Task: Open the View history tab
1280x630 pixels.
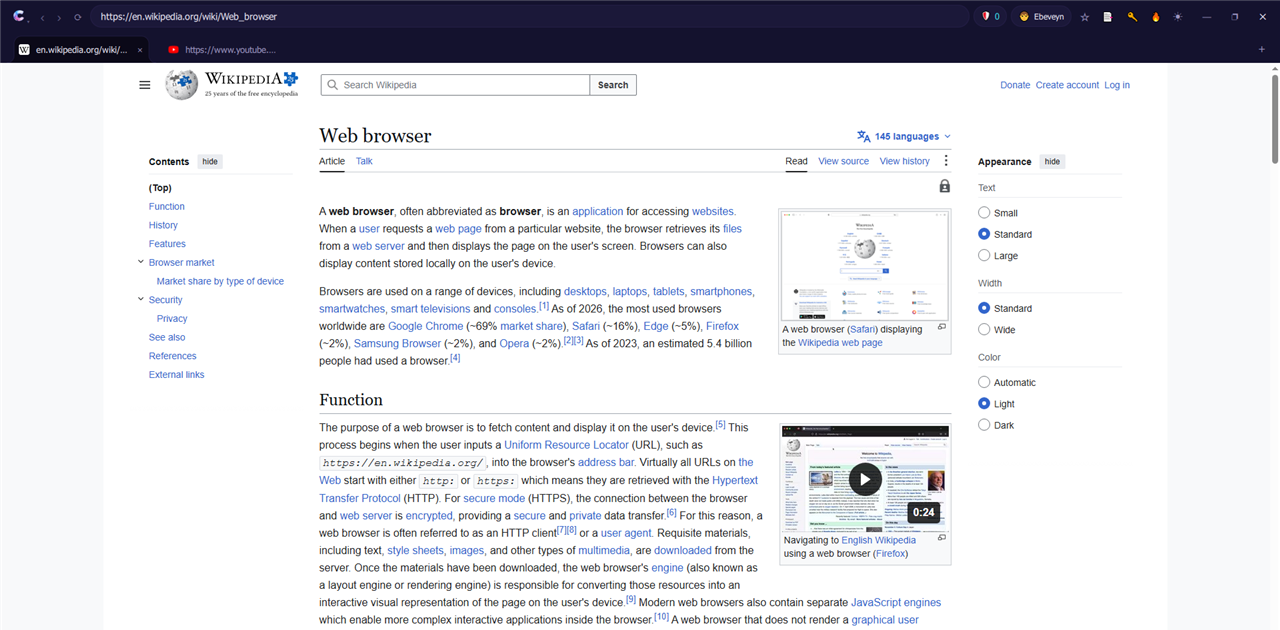Action: click(905, 161)
